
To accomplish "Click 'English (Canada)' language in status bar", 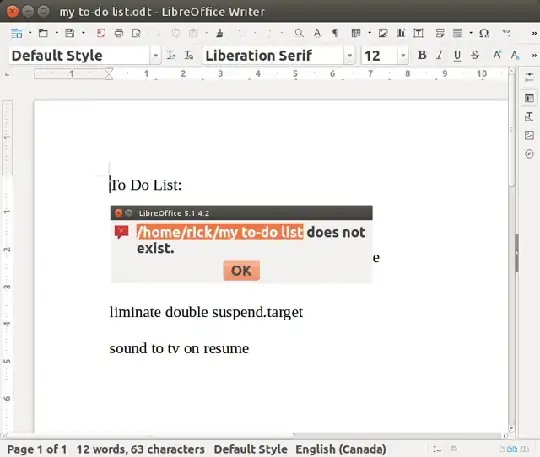I will (x=341, y=449).
